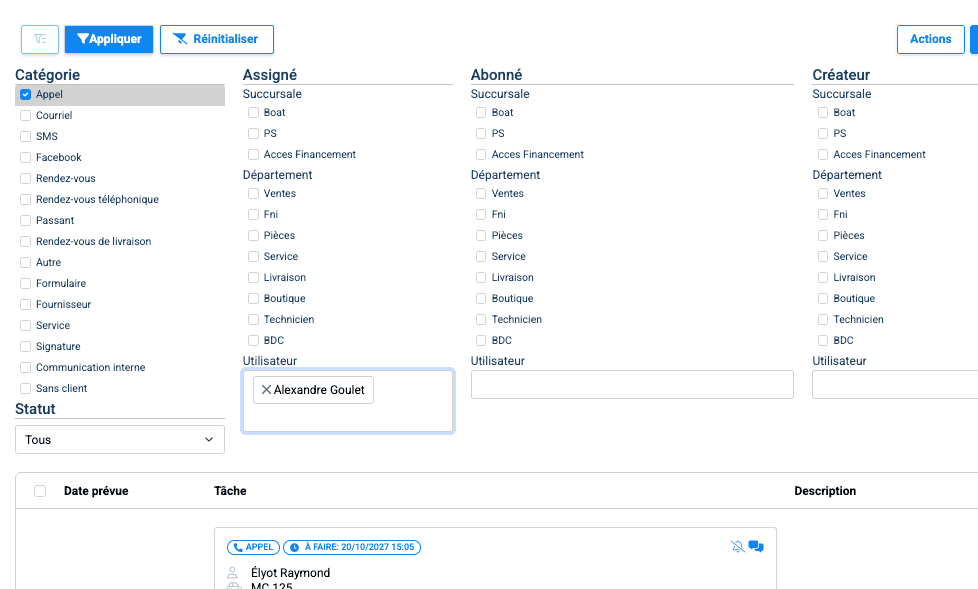This screenshot has width=978, height=589.
Task: Click the Date prévue column header
Action: pyautogui.click(x=96, y=491)
